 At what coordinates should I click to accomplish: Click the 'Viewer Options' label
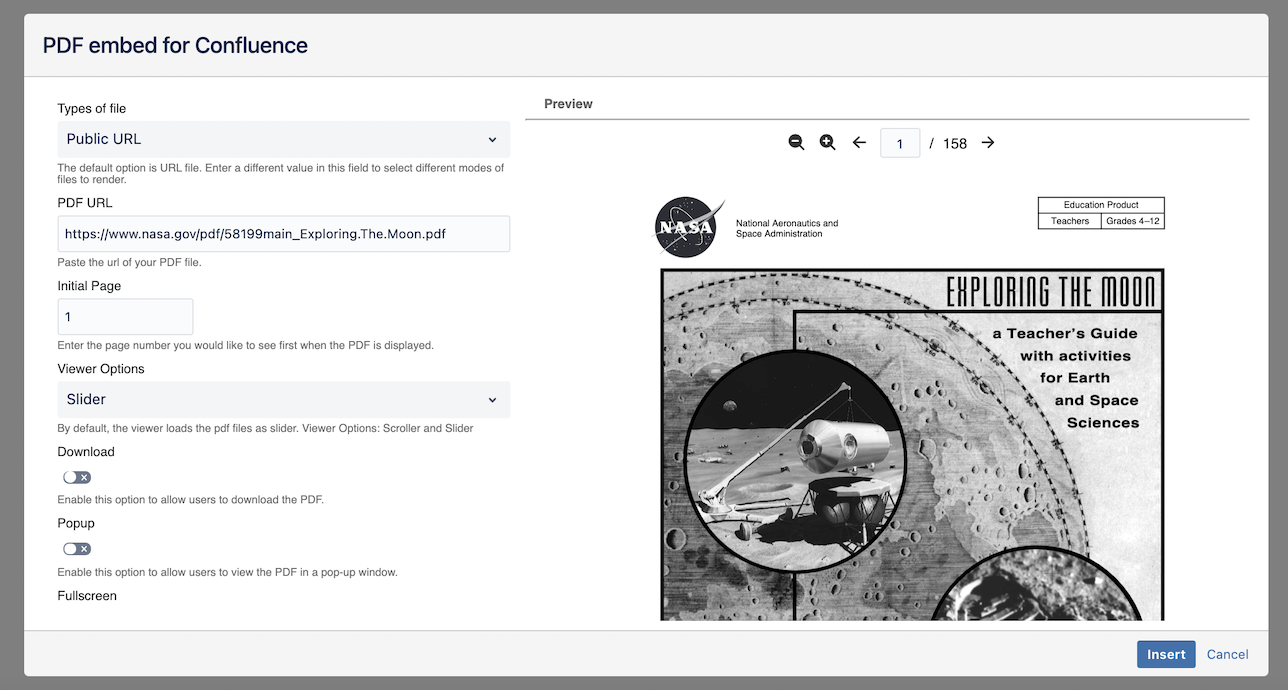(x=101, y=368)
